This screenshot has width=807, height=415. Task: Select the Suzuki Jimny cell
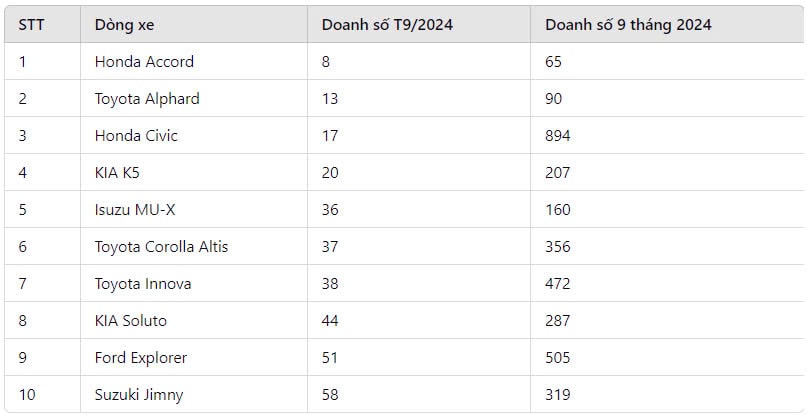pyautogui.click(x=194, y=394)
